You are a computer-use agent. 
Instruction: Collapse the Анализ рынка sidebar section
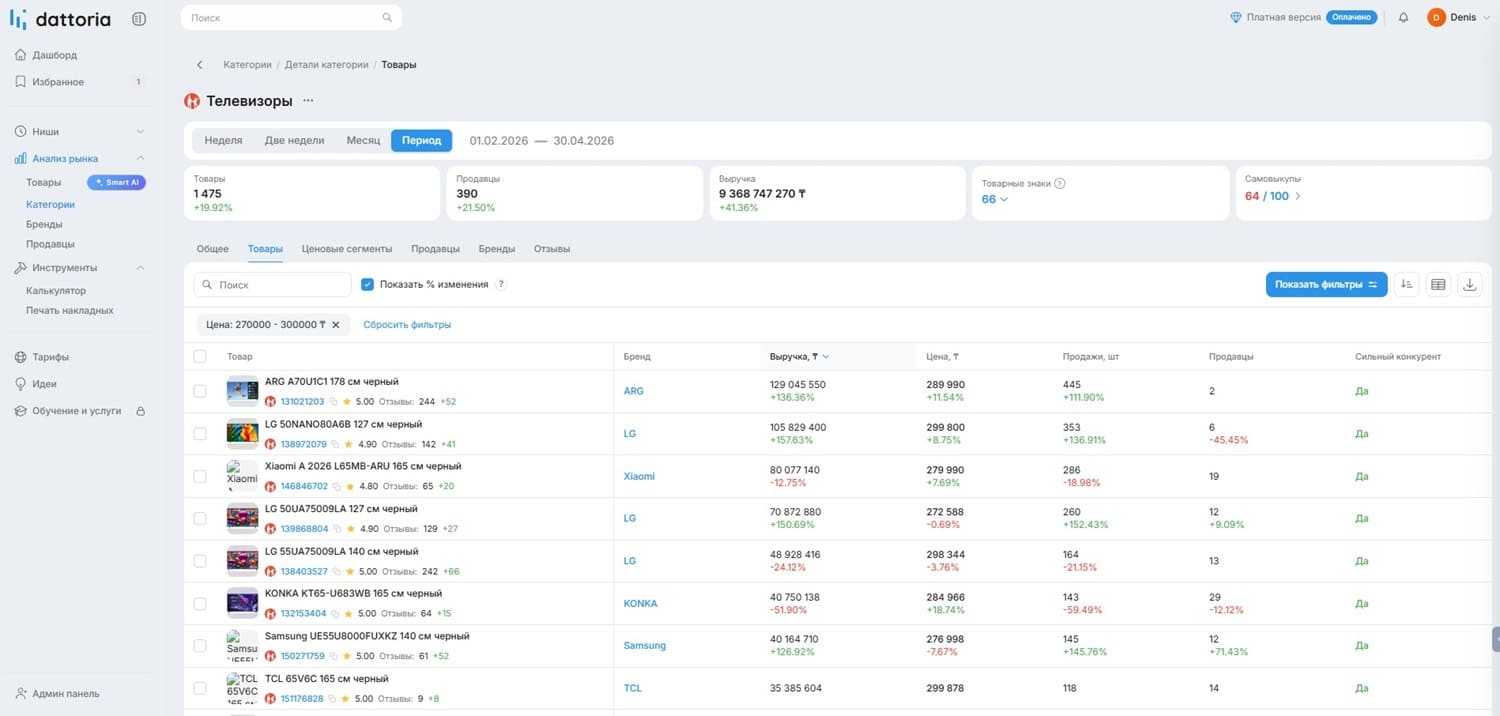[140, 159]
